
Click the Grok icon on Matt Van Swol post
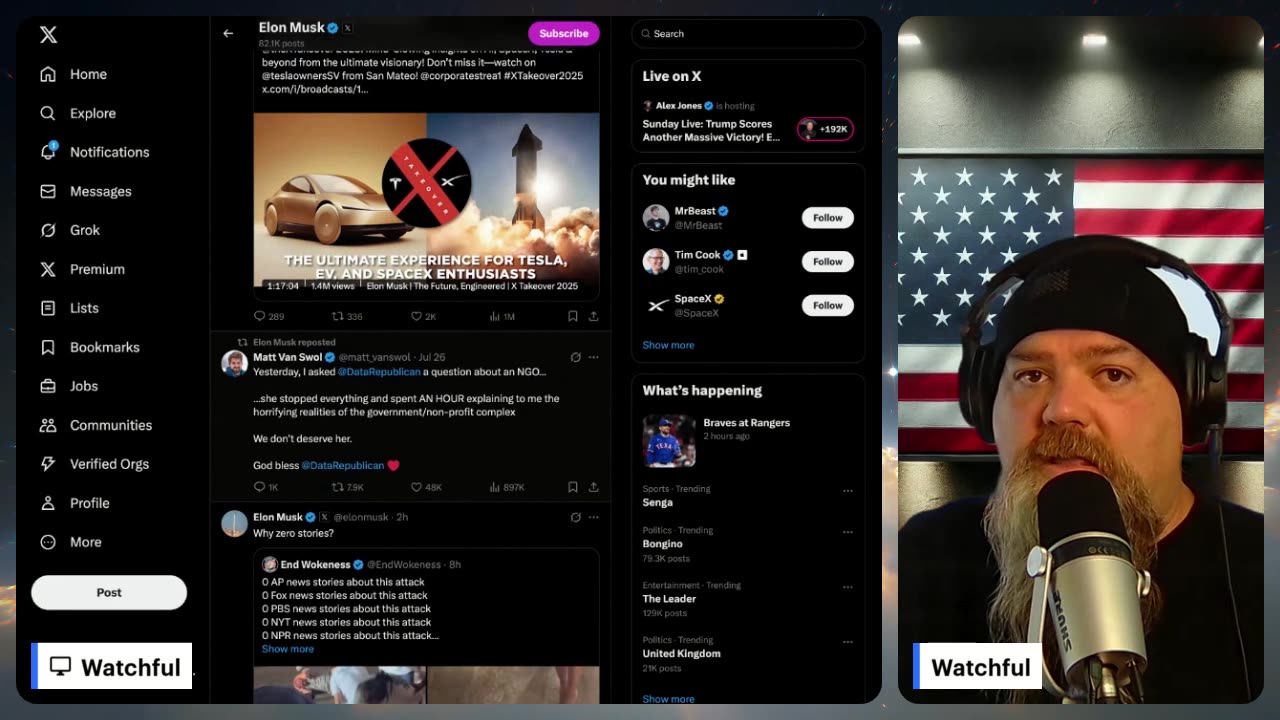tap(575, 357)
